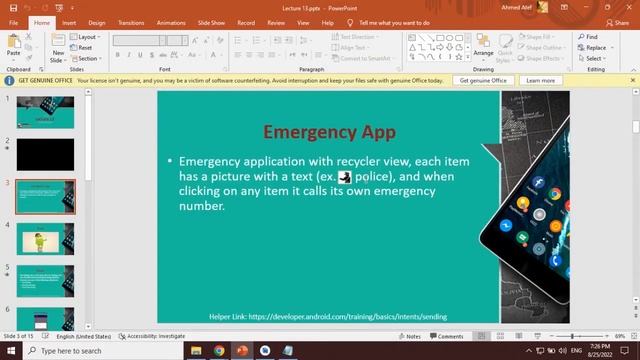This screenshot has width=640, height=360.
Task: Switch to the Design tab
Action: [97, 23]
